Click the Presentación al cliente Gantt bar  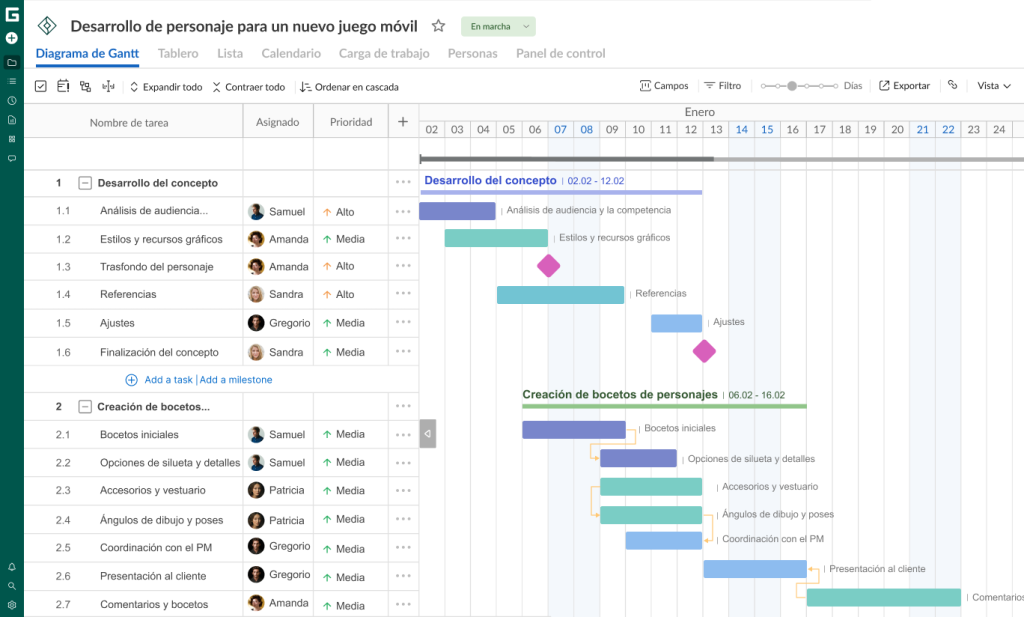[755, 569]
